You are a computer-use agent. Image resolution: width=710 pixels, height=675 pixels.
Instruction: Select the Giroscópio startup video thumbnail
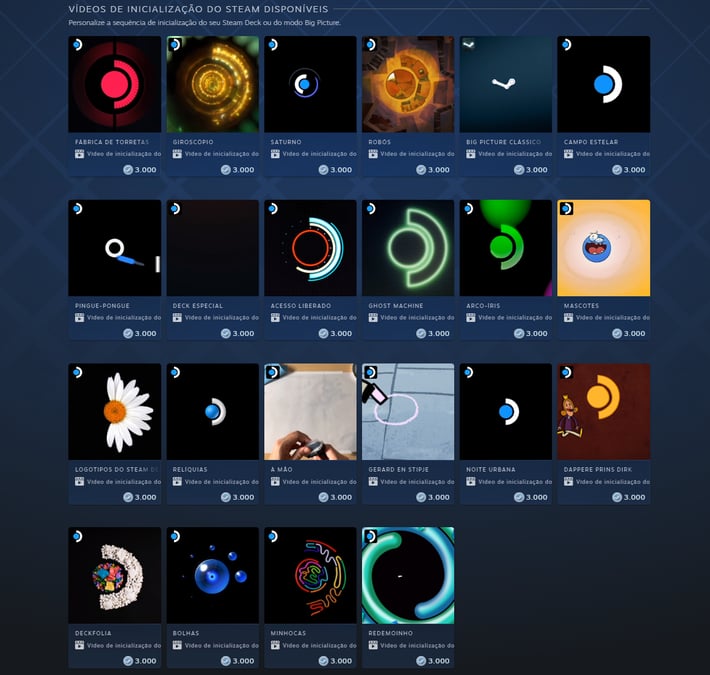[x=212, y=84]
